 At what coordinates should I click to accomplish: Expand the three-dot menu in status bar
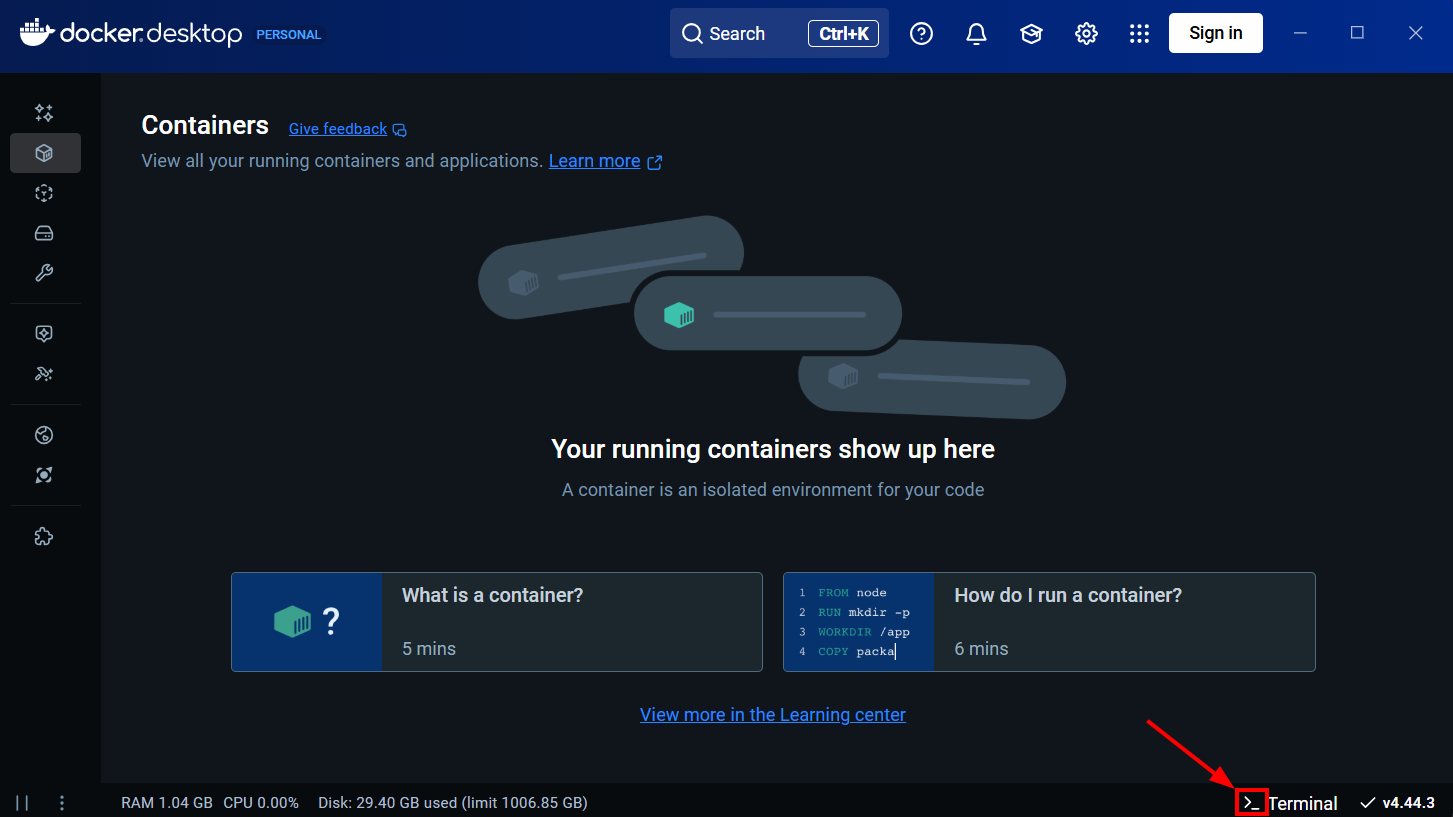[x=62, y=803]
